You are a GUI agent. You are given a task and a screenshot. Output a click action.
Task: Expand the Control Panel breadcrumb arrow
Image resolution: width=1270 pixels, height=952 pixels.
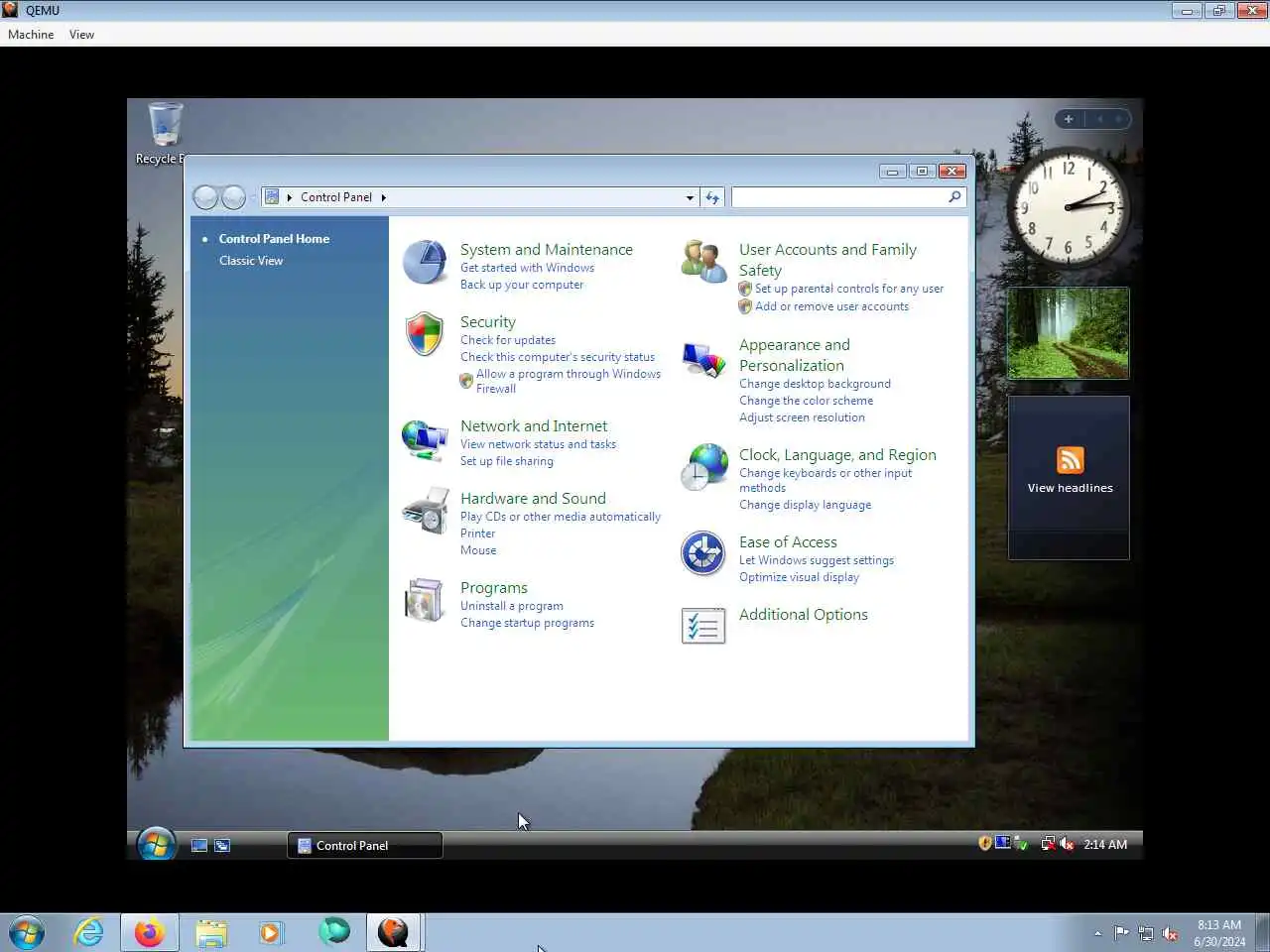(383, 197)
